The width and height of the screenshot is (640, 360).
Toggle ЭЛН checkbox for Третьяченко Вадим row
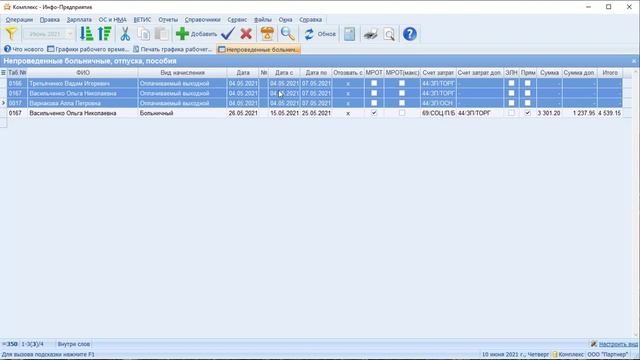click(x=511, y=83)
